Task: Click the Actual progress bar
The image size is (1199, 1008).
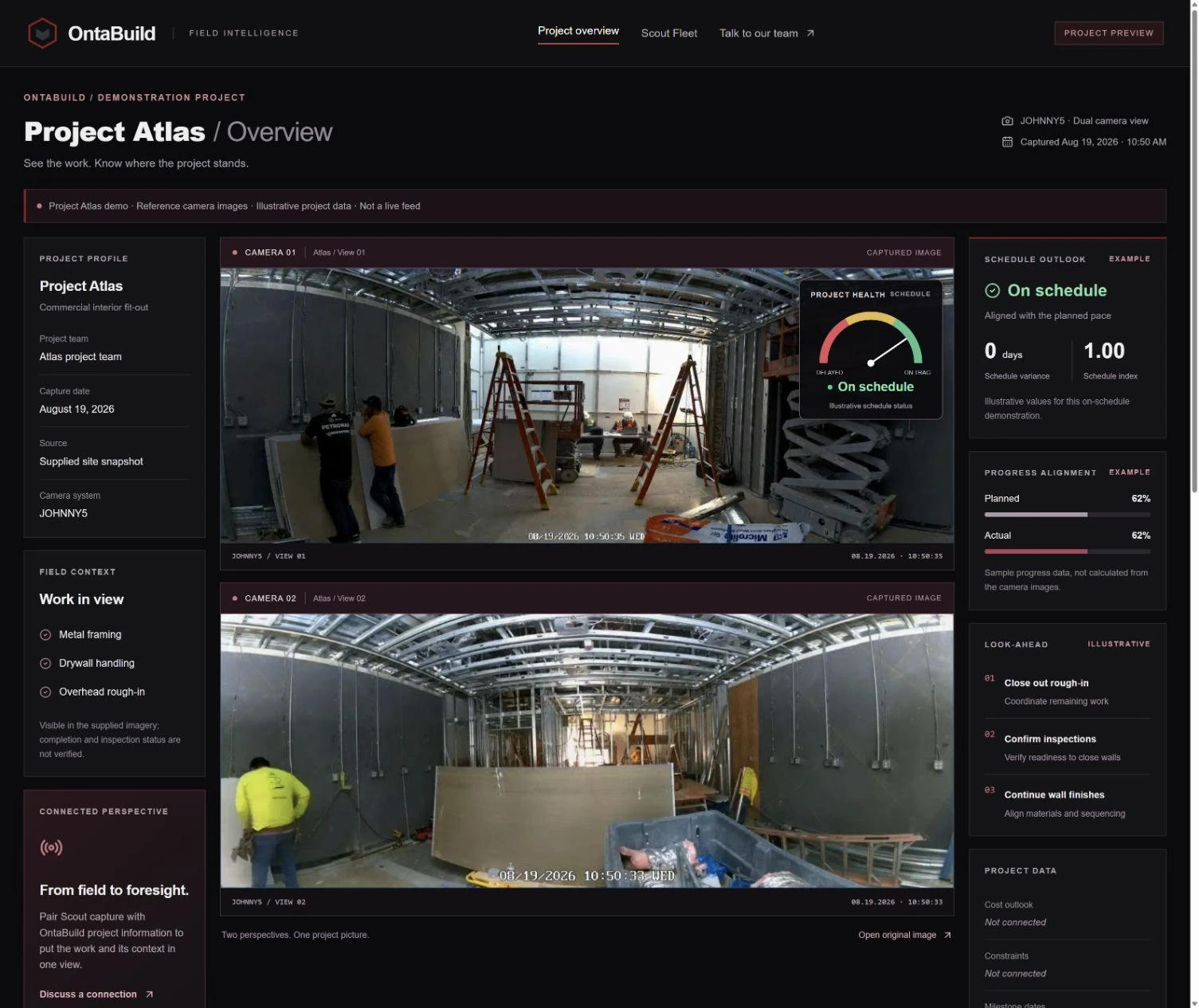Action: click(1067, 551)
